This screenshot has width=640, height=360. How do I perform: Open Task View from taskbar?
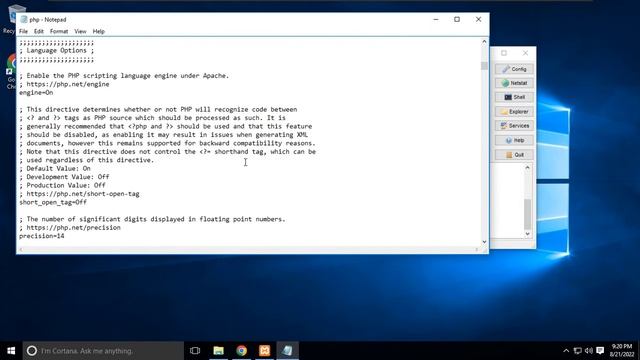coord(195,351)
